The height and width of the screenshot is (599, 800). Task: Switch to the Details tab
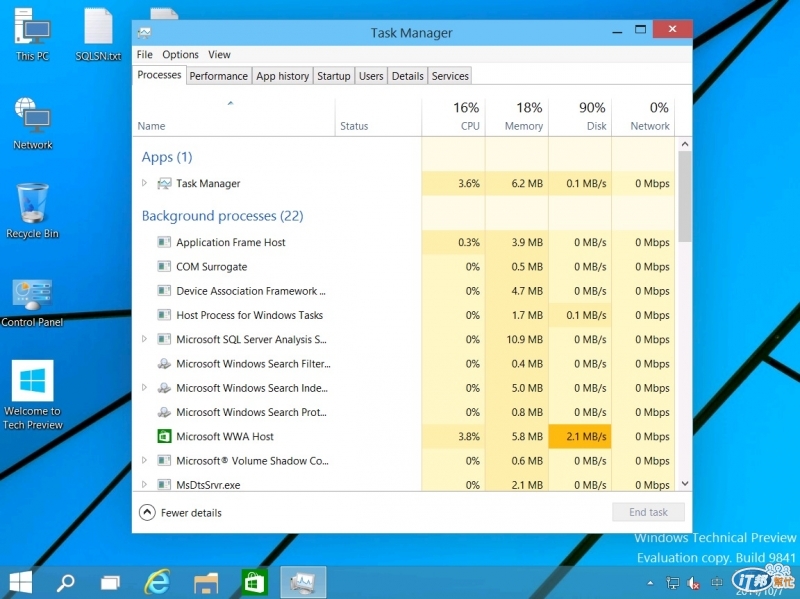(x=408, y=76)
